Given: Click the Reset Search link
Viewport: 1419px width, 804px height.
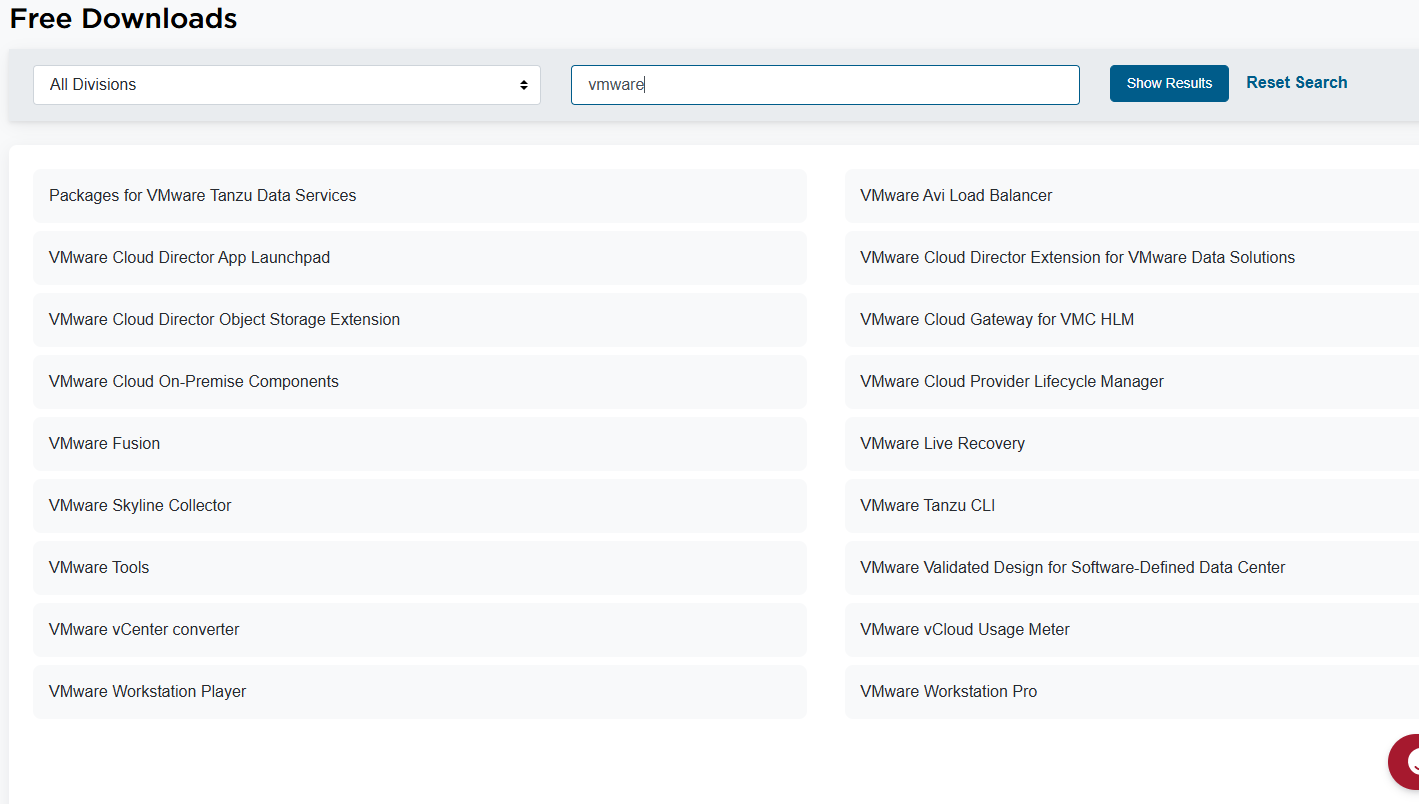Looking at the screenshot, I should pos(1296,83).
